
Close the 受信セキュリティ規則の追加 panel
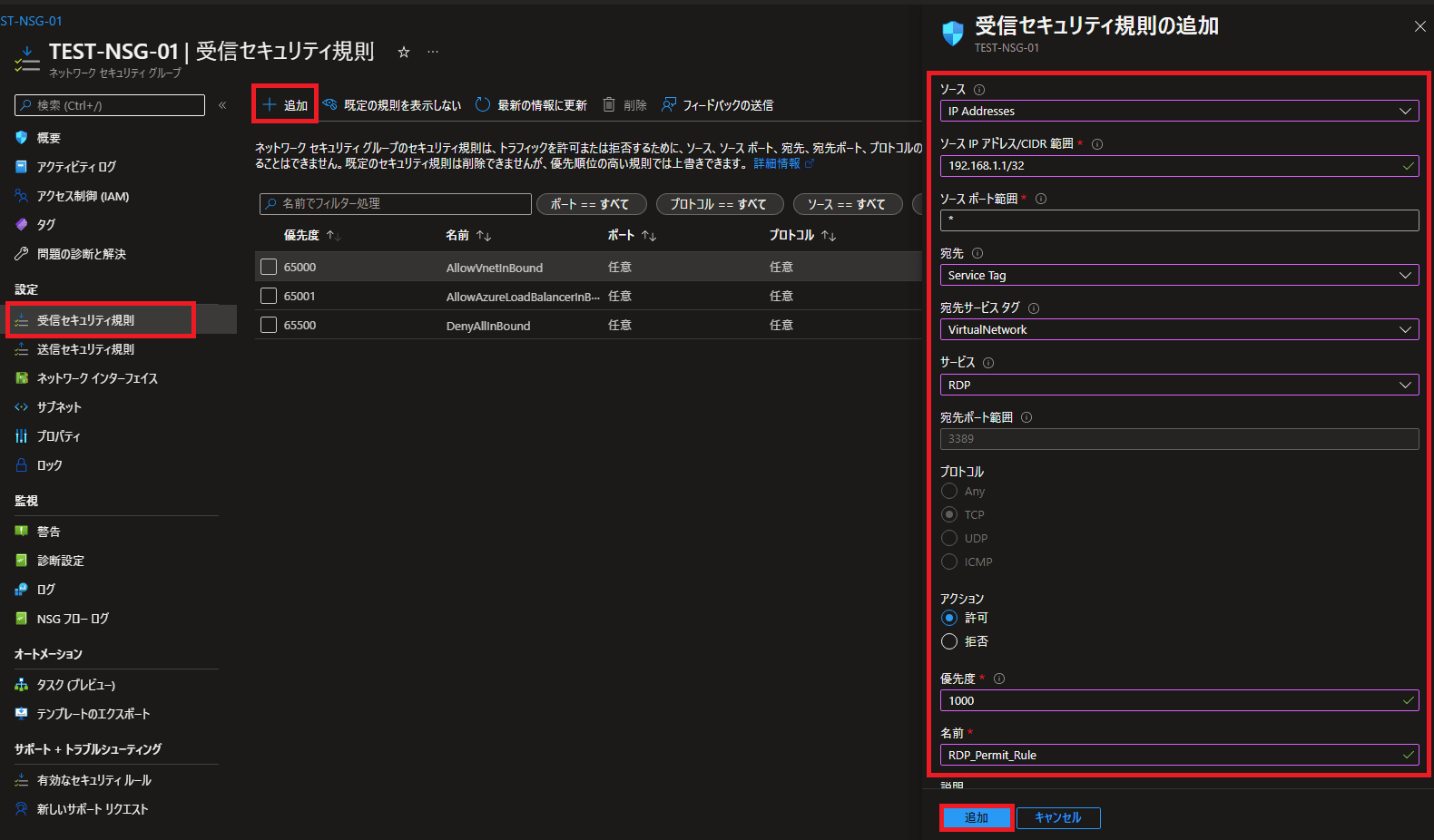[1420, 26]
